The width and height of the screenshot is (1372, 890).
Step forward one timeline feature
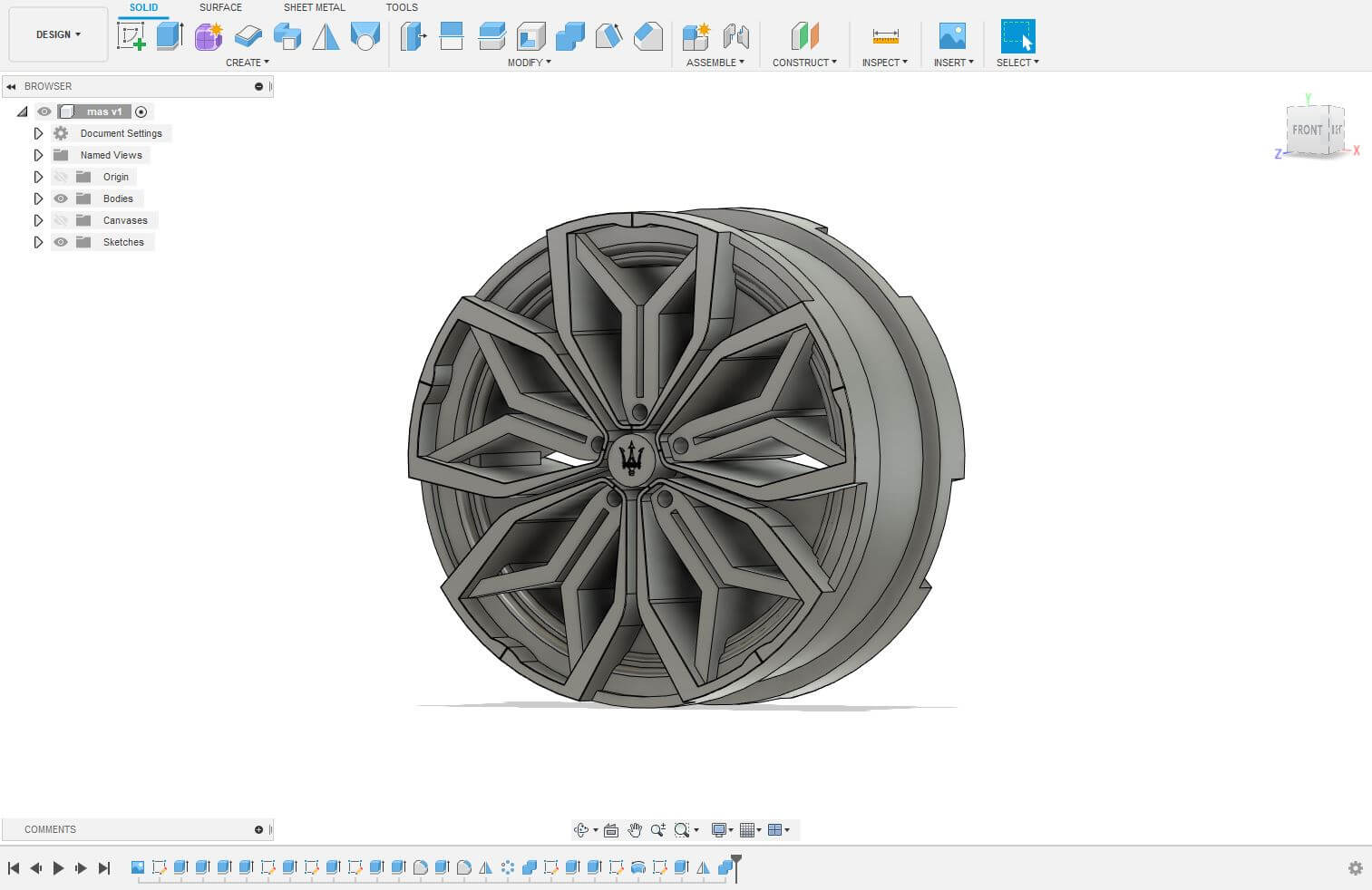[82, 868]
